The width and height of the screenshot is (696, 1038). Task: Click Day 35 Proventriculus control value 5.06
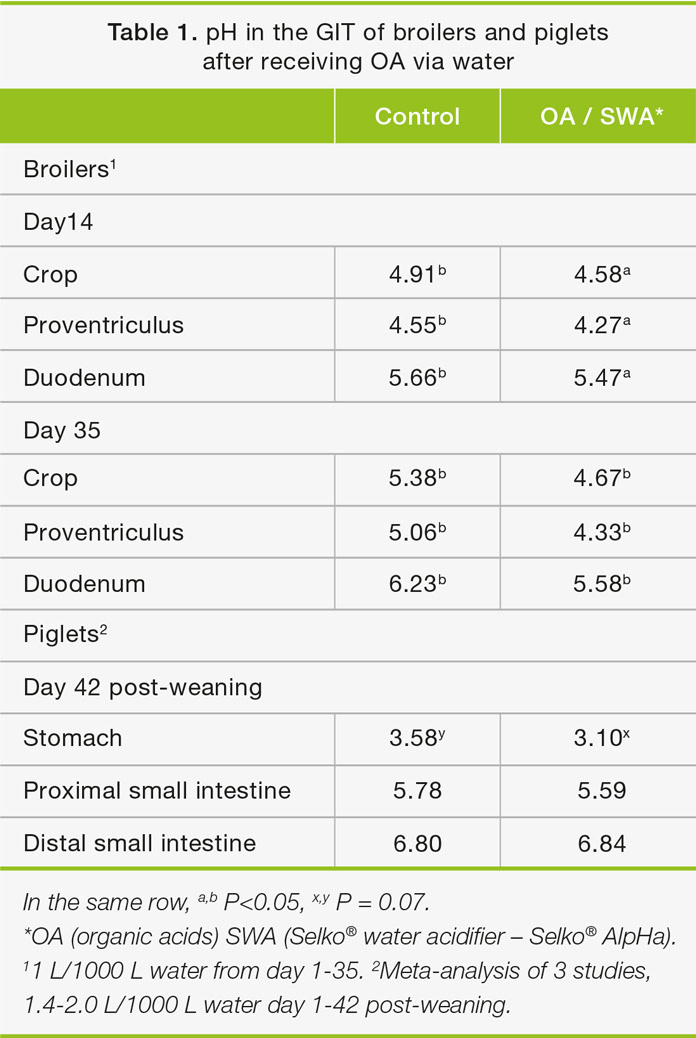pos(412,532)
